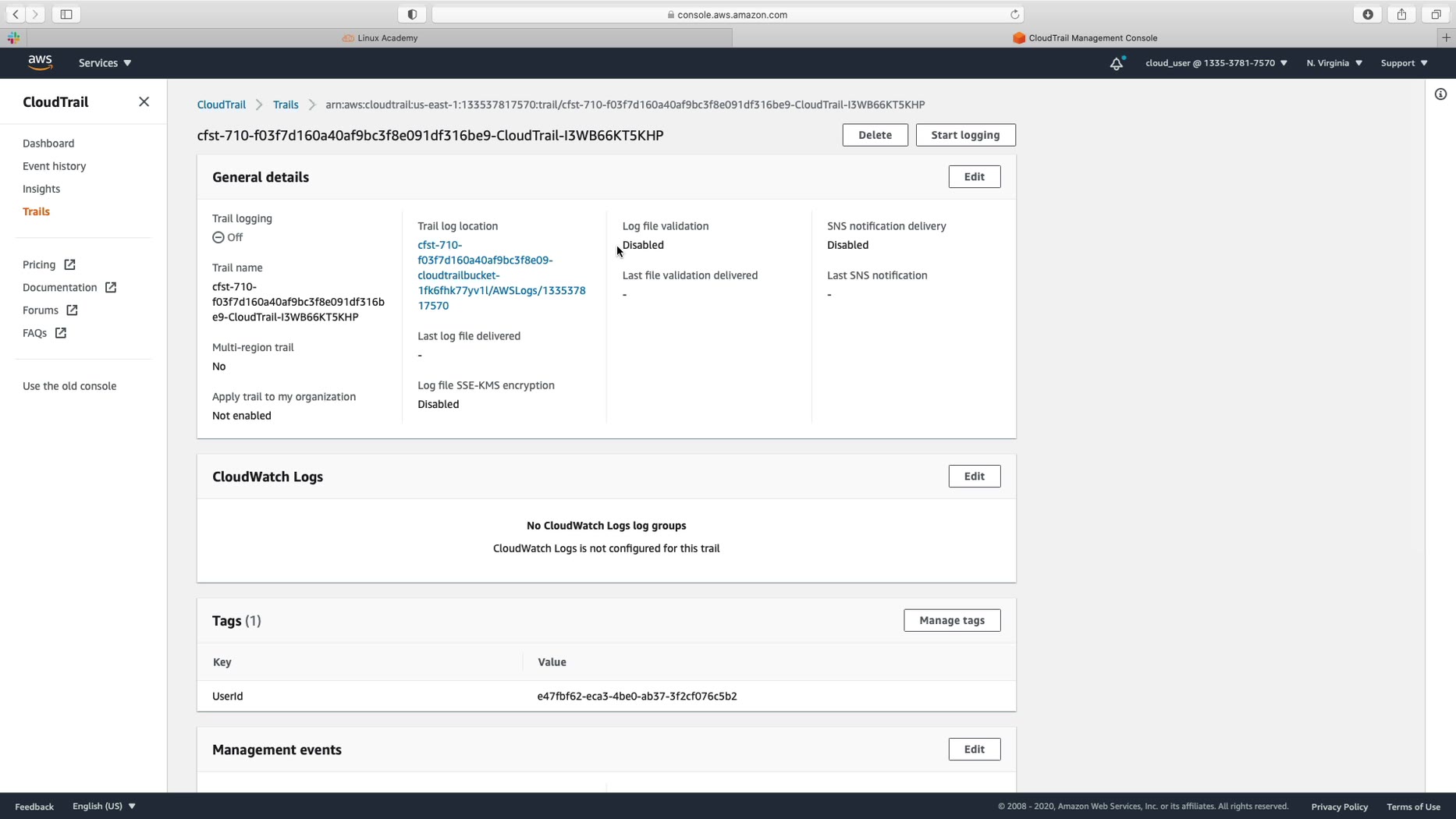Close the CloudTrail sidebar panel
The width and height of the screenshot is (1456, 819).
pyautogui.click(x=144, y=102)
